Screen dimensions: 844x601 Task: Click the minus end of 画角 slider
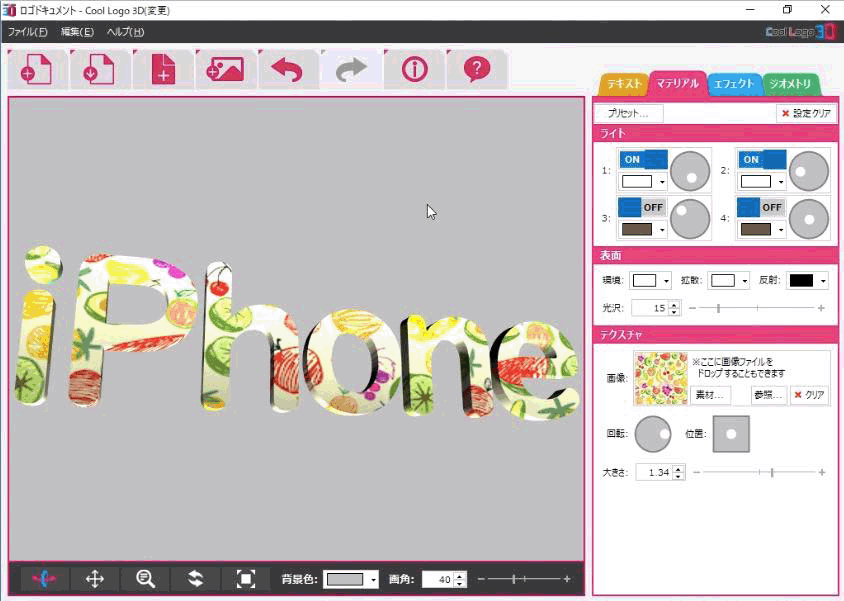click(481, 579)
